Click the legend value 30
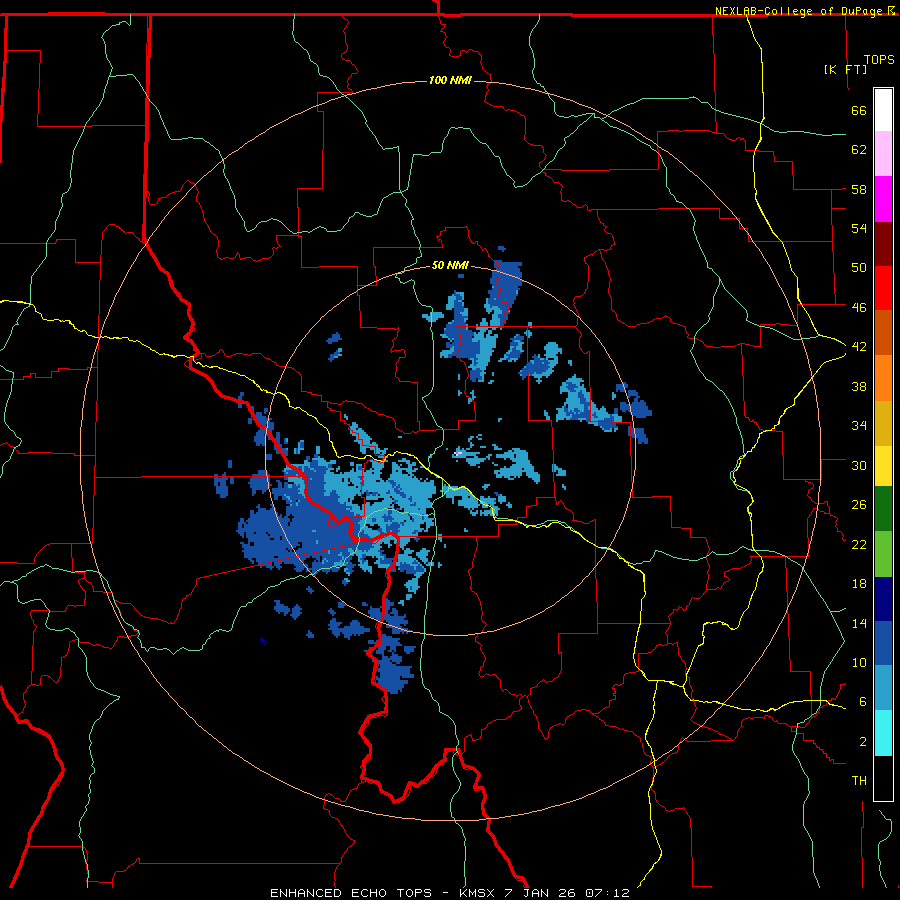900x900 pixels. click(859, 465)
